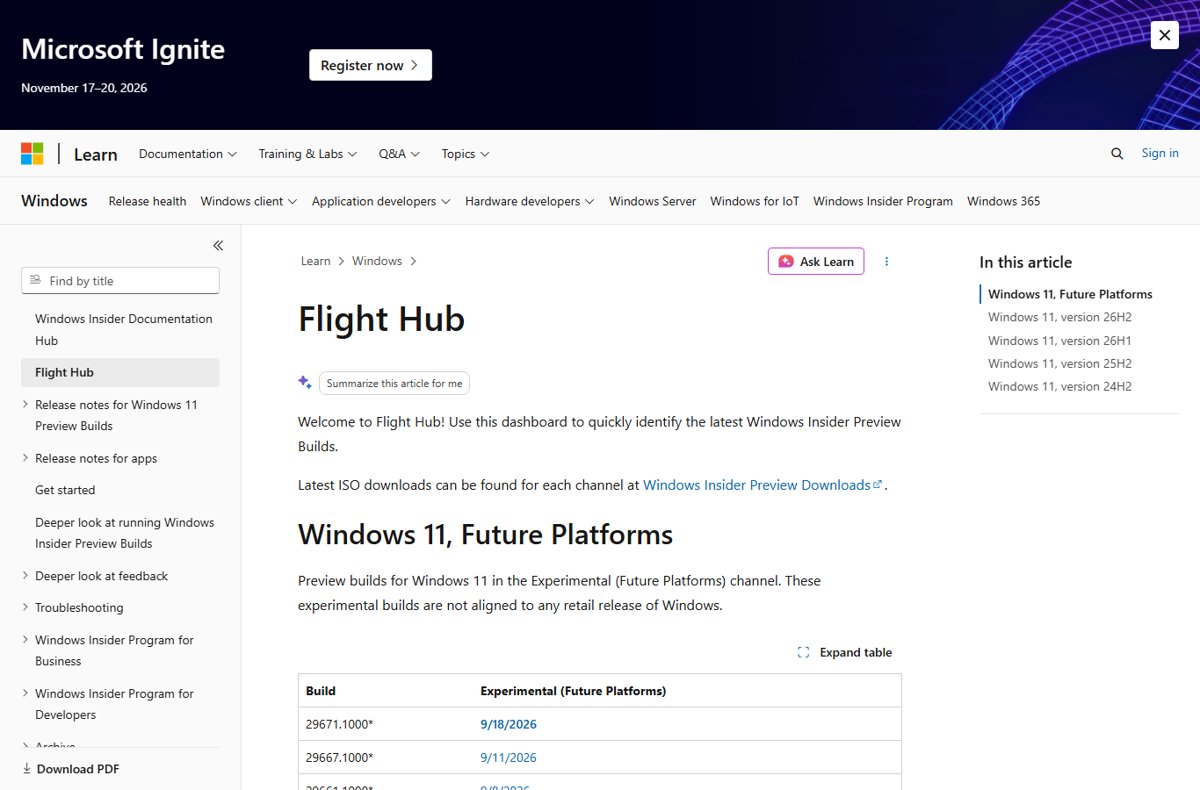1200x790 pixels.
Task: Open the 9/11/2026 build date link
Action: [508, 758]
